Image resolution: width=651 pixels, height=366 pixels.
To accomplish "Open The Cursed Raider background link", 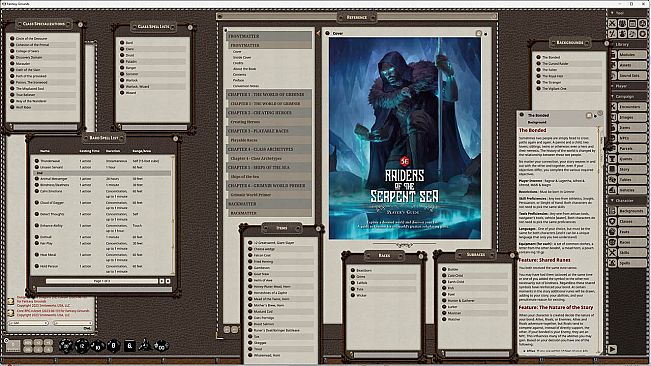I will (555, 63).
